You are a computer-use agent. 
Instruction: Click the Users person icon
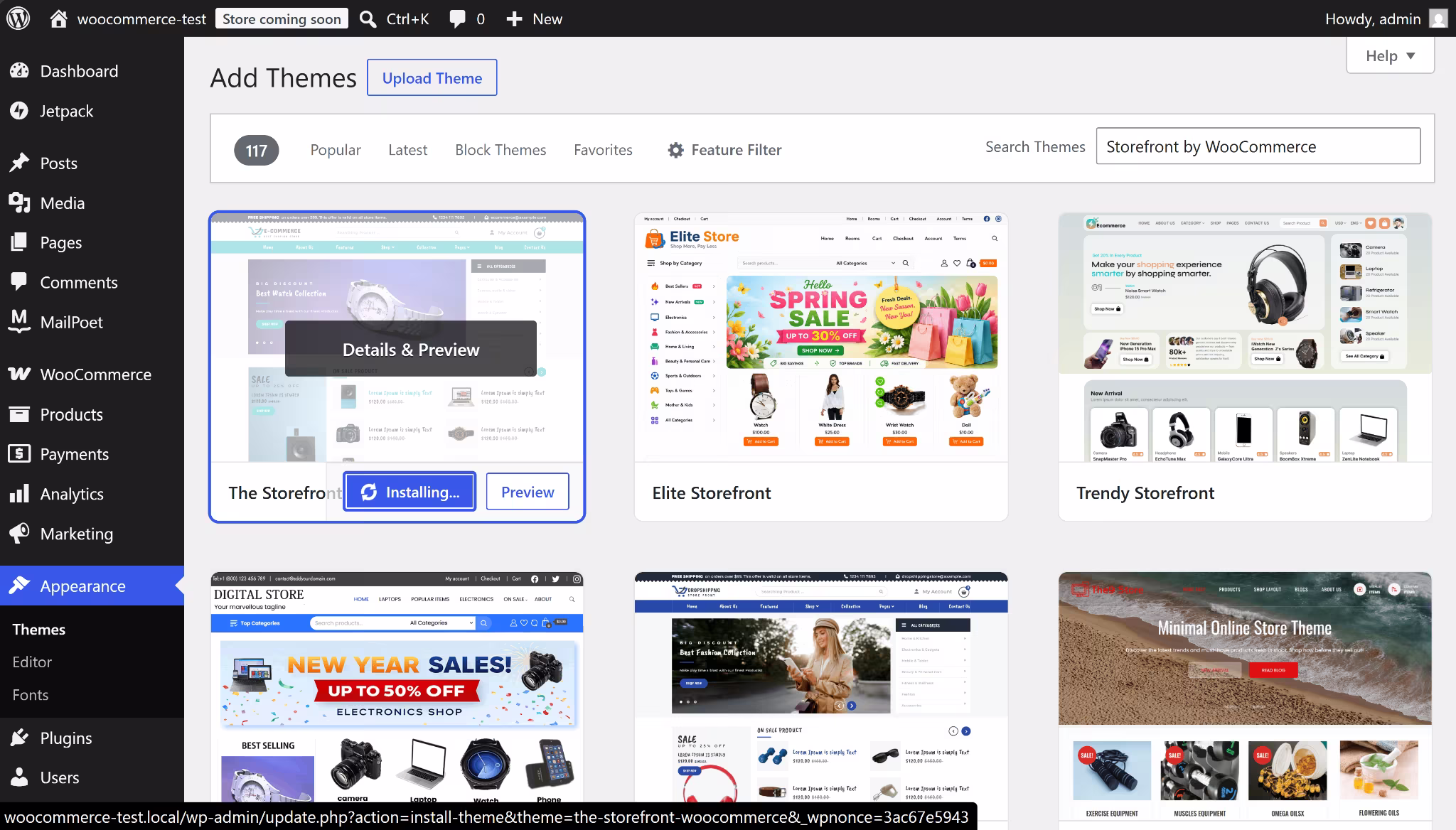pyautogui.click(x=19, y=777)
